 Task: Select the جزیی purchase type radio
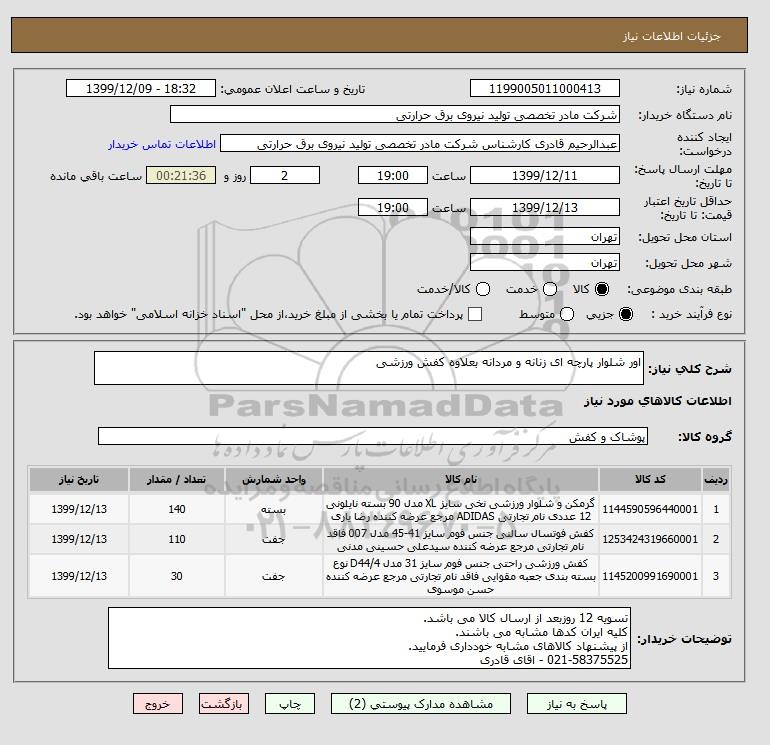626,314
